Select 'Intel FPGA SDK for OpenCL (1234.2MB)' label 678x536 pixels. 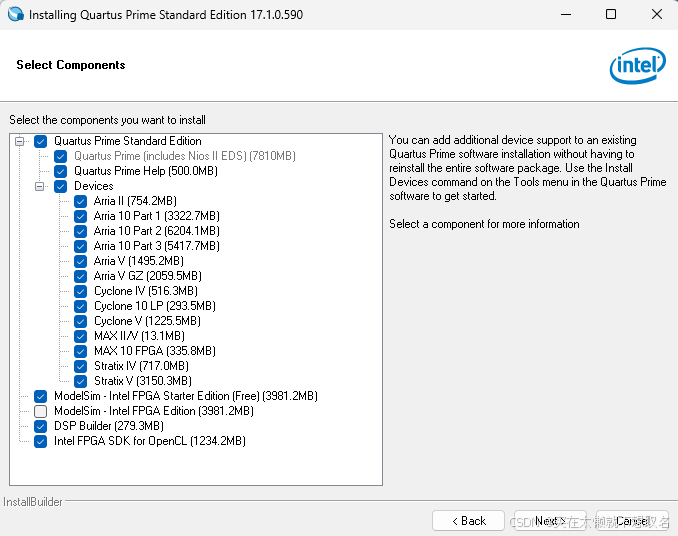[x=150, y=441]
